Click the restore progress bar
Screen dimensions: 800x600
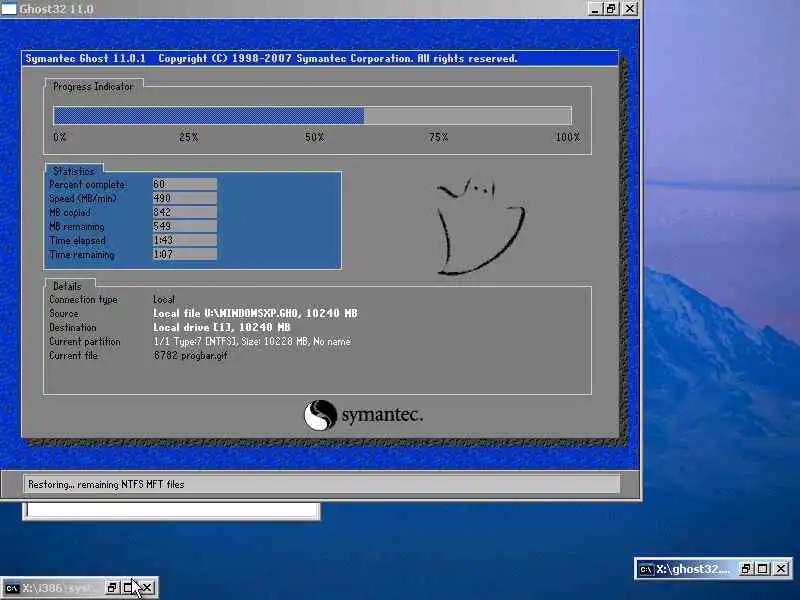click(312, 116)
